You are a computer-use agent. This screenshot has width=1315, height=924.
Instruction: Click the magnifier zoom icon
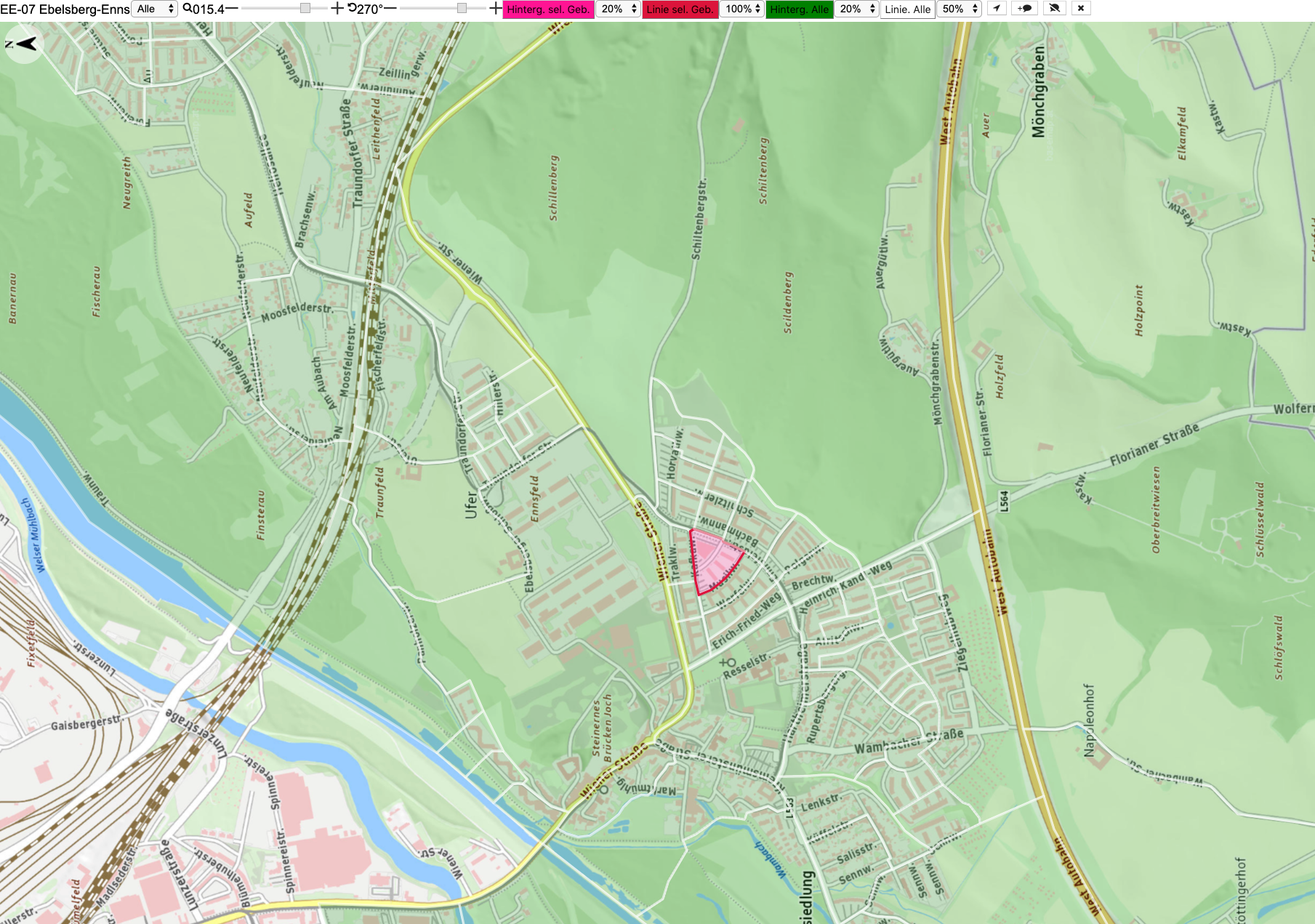tap(188, 9)
